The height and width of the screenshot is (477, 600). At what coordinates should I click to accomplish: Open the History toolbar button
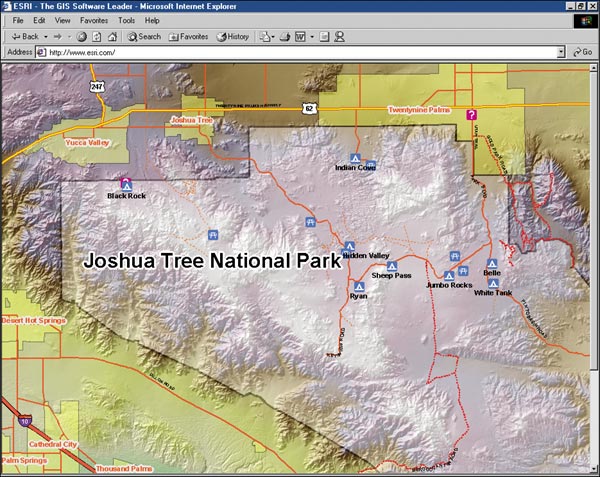tap(233, 37)
